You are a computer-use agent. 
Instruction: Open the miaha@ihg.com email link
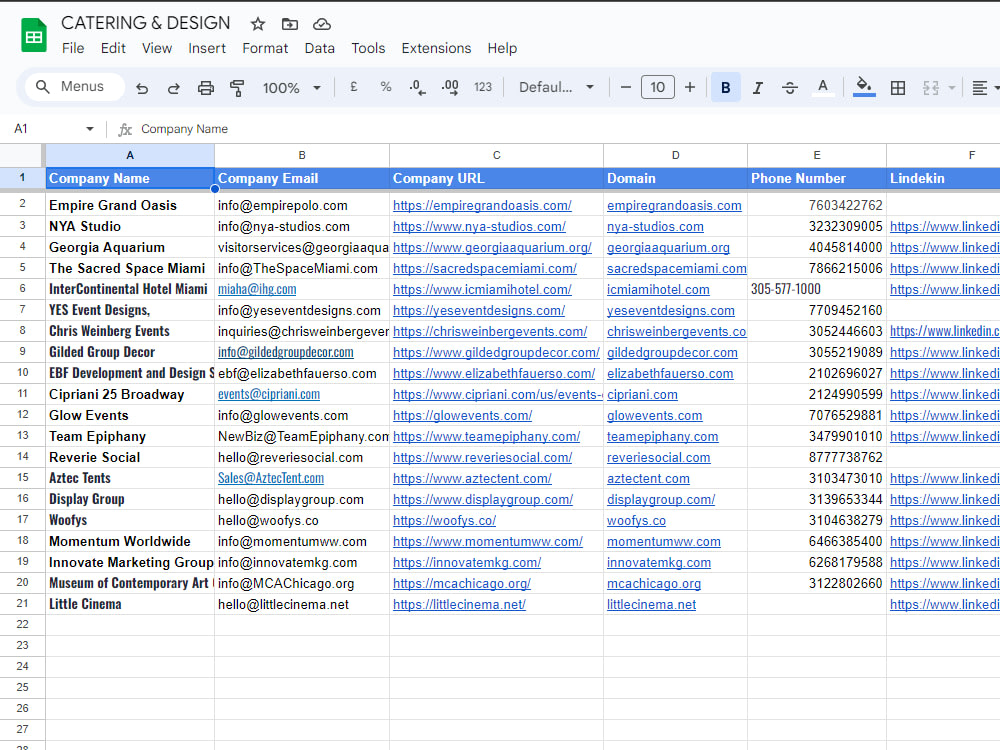click(257, 289)
